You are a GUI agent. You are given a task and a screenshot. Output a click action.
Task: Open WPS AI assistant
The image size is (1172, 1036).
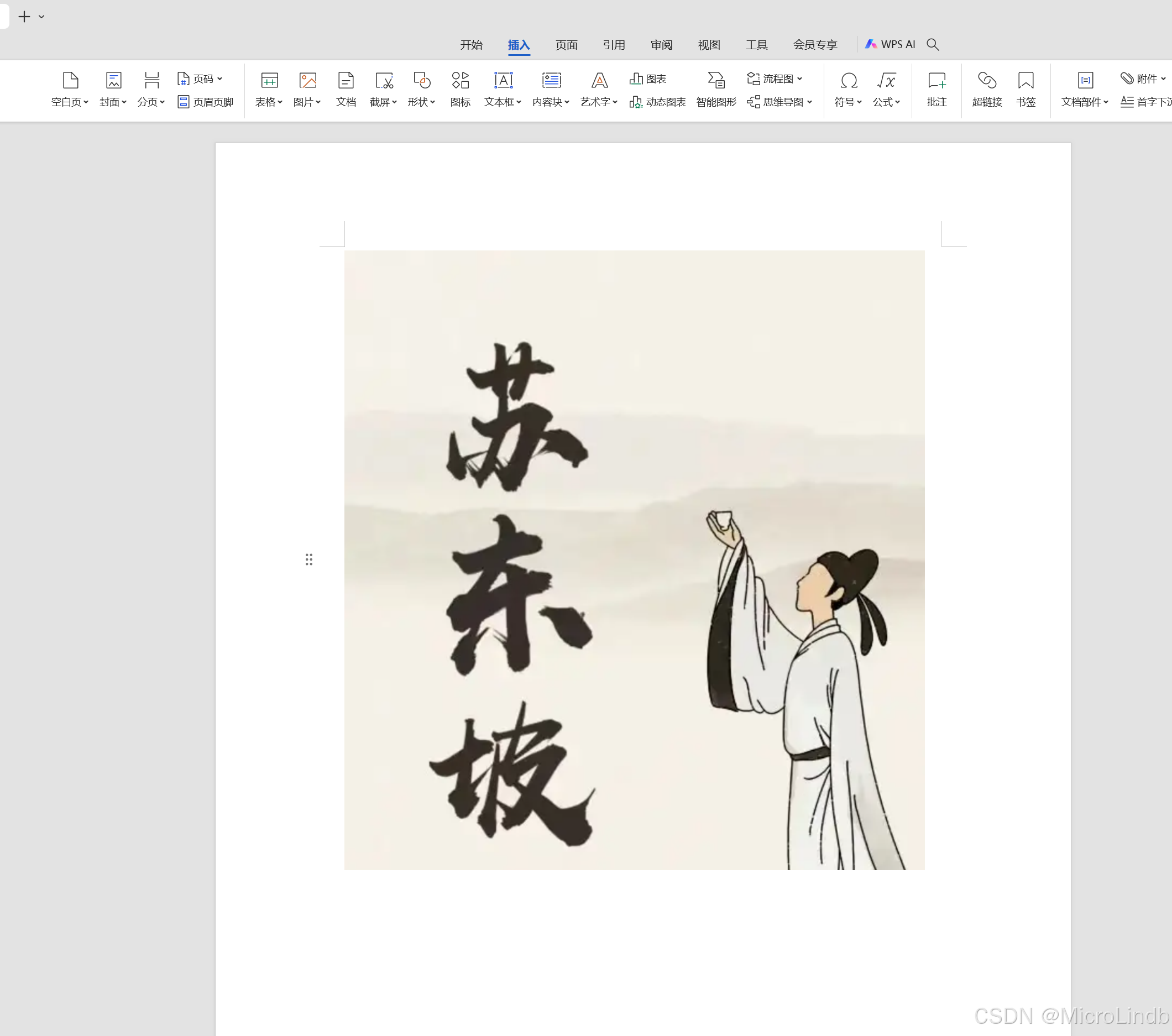point(890,45)
